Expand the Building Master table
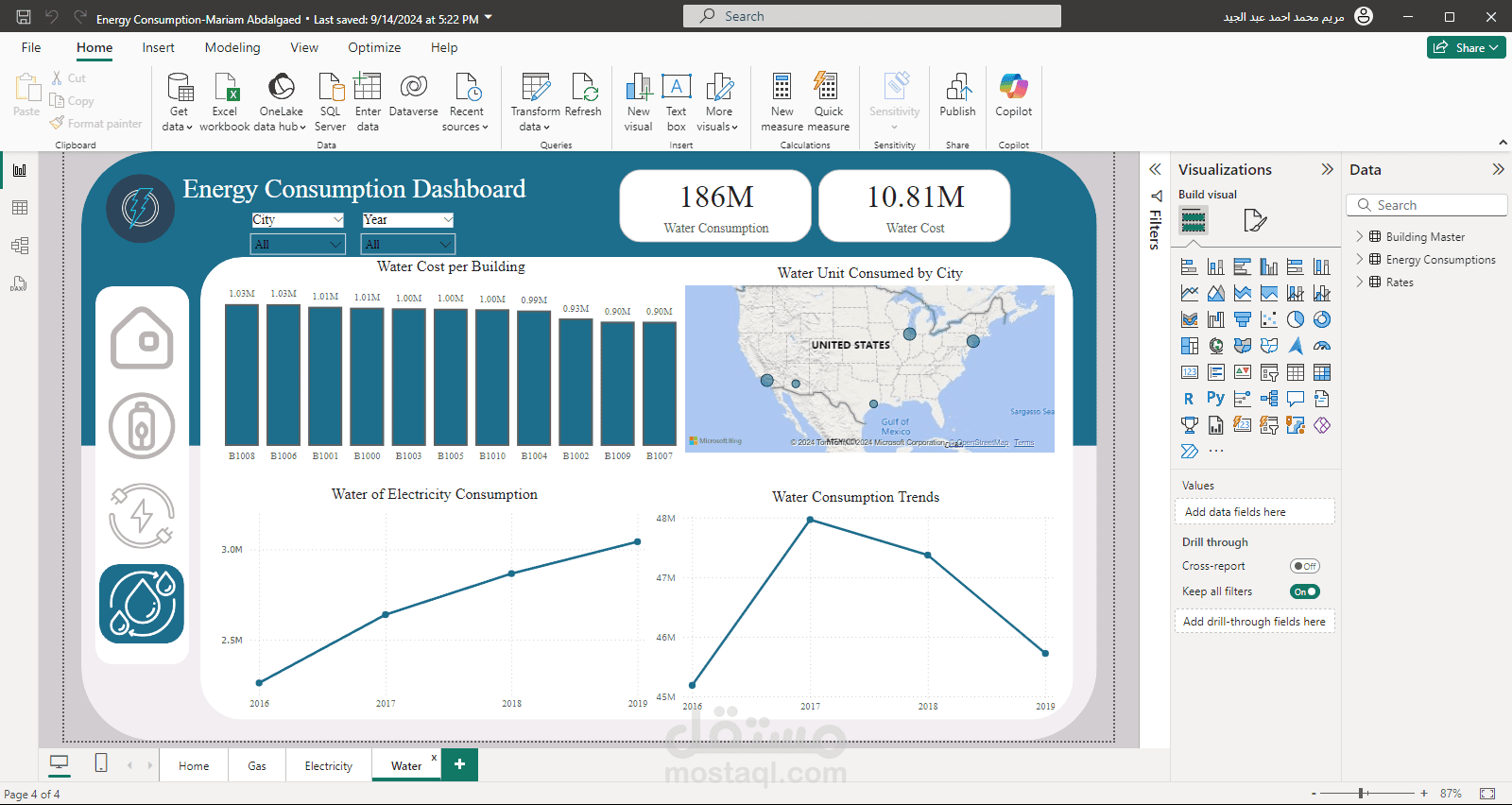 [x=1360, y=236]
